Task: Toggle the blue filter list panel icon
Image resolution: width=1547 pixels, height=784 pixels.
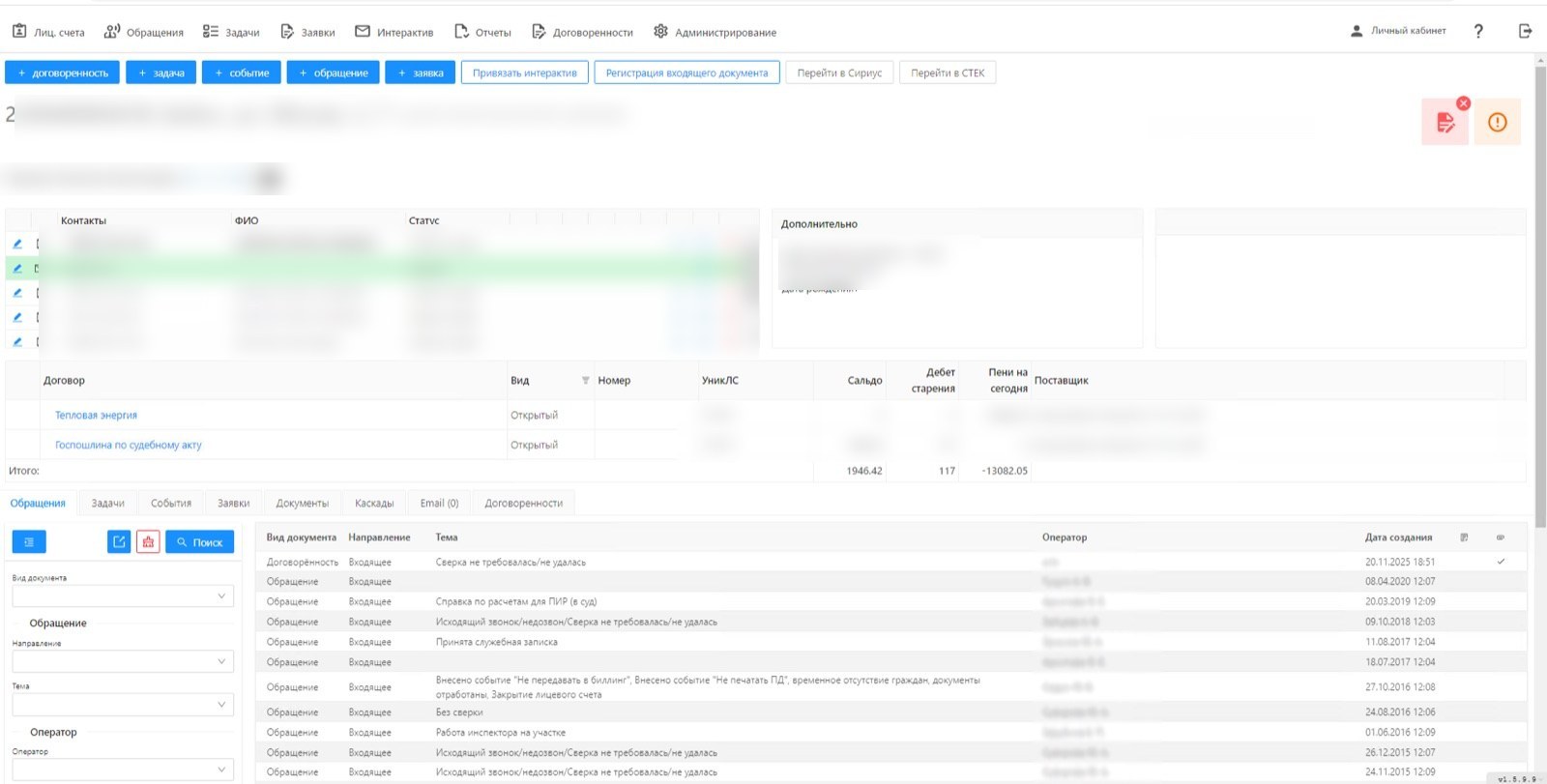Action: (29, 542)
